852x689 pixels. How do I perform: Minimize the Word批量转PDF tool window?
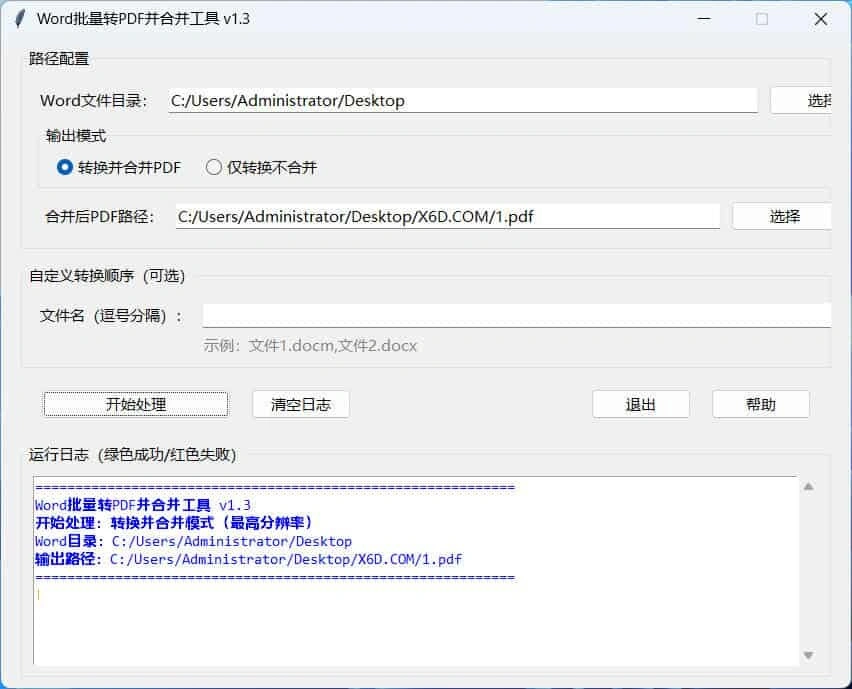pyautogui.click(x=705, y=18)
